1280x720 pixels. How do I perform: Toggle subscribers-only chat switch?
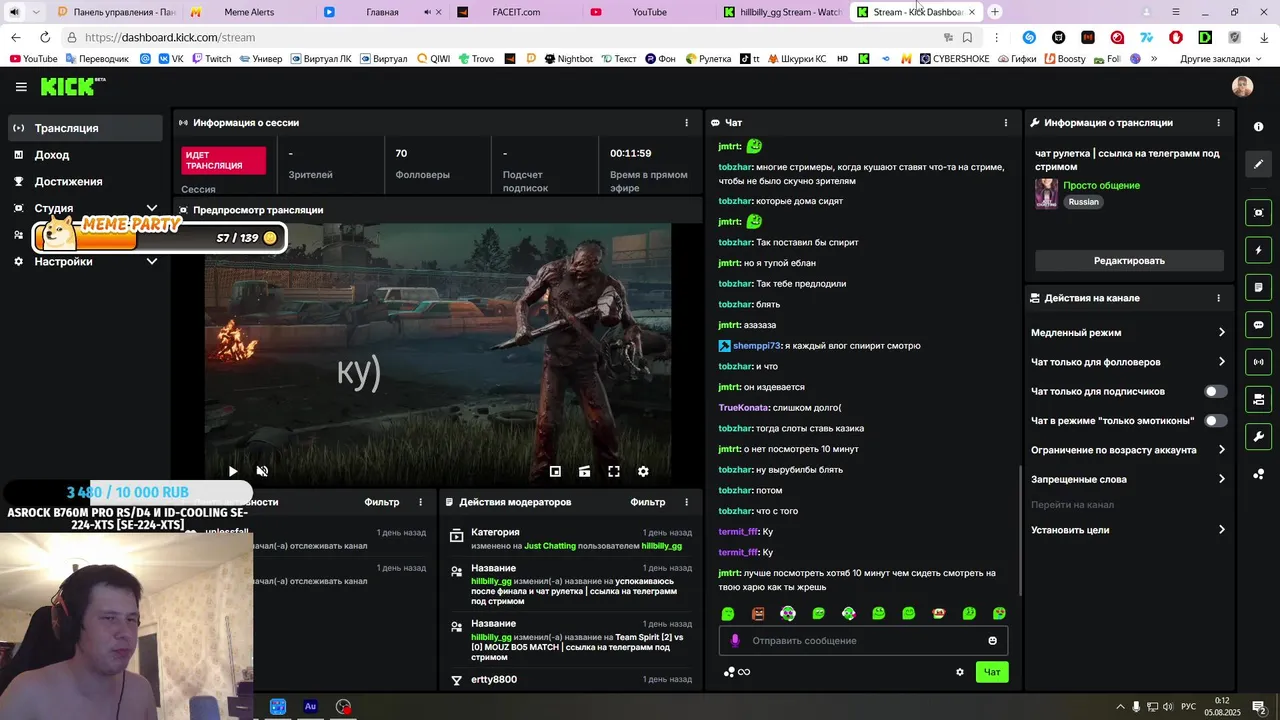[x=1215, y=391]
